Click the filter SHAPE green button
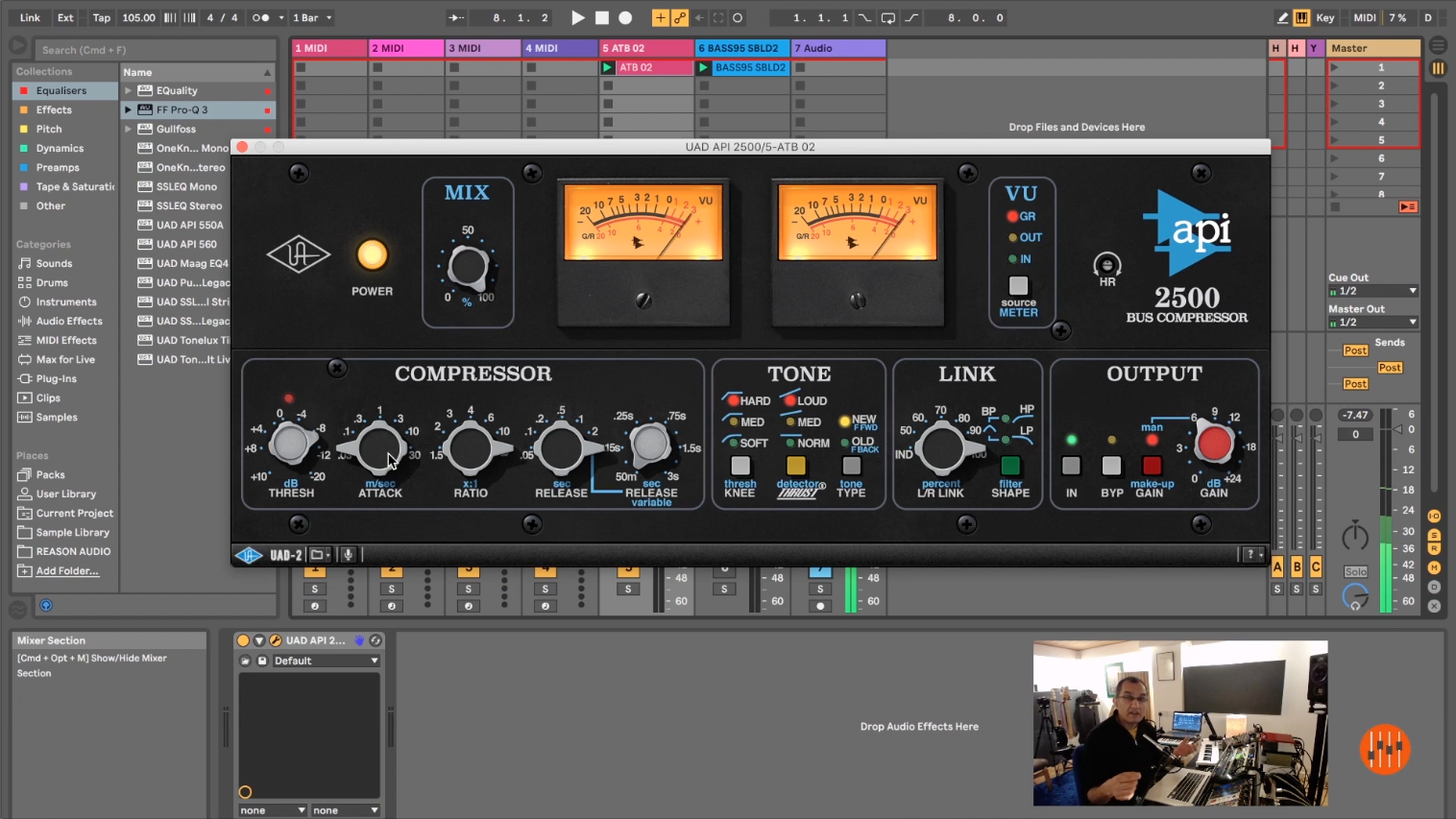The width and height of the screenshot is (1456, 819). 1010,466
